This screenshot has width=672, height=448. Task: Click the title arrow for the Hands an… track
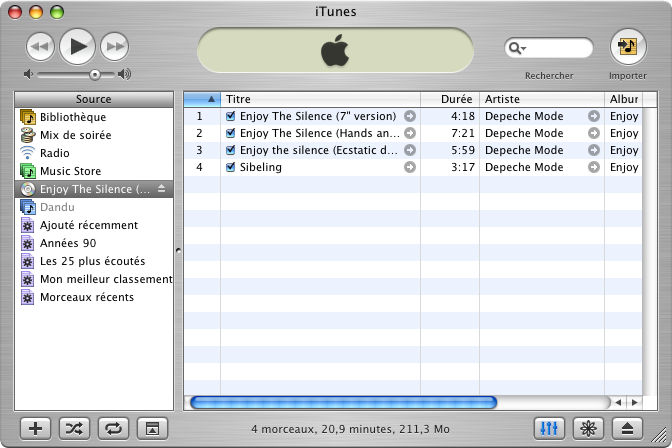(410, 133)
